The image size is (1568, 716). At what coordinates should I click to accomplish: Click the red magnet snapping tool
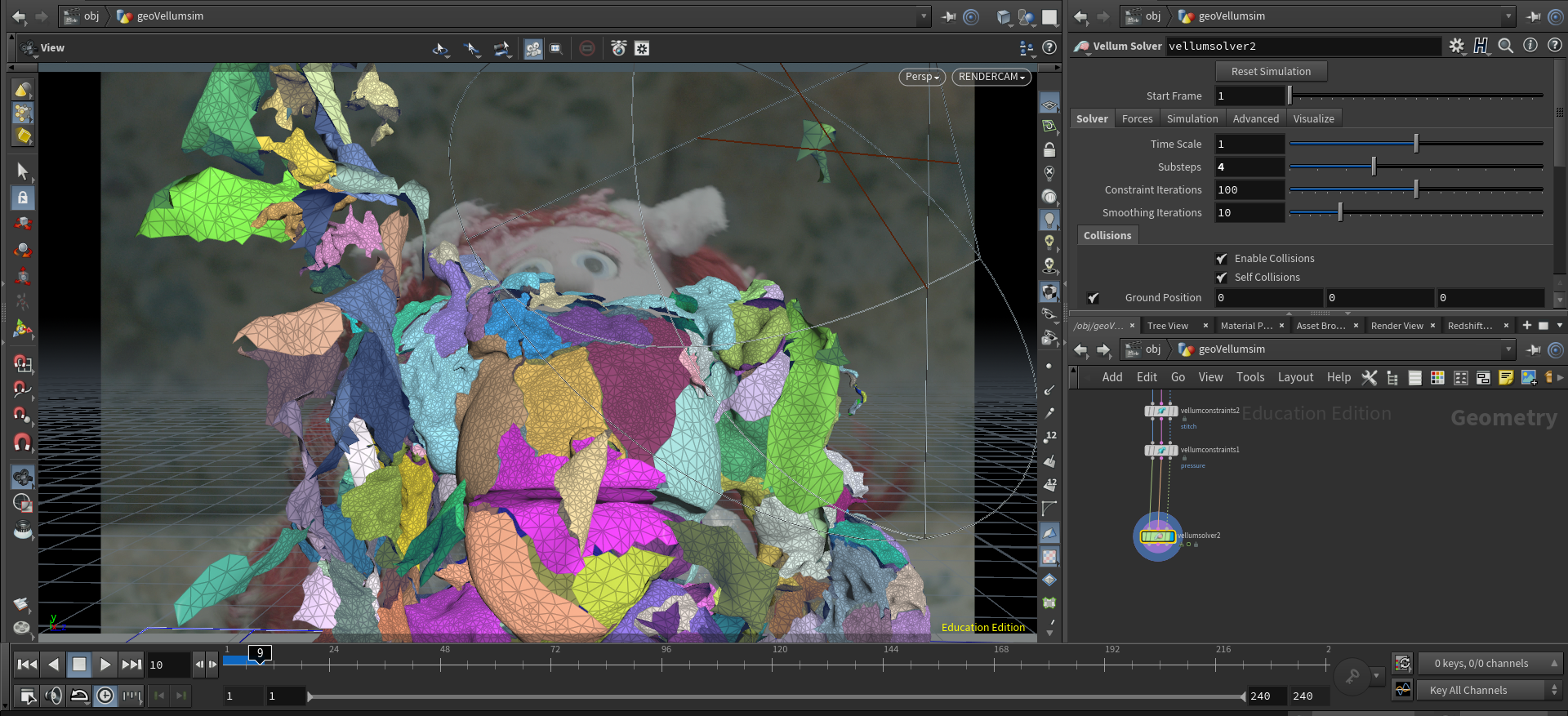click(22, 442)
